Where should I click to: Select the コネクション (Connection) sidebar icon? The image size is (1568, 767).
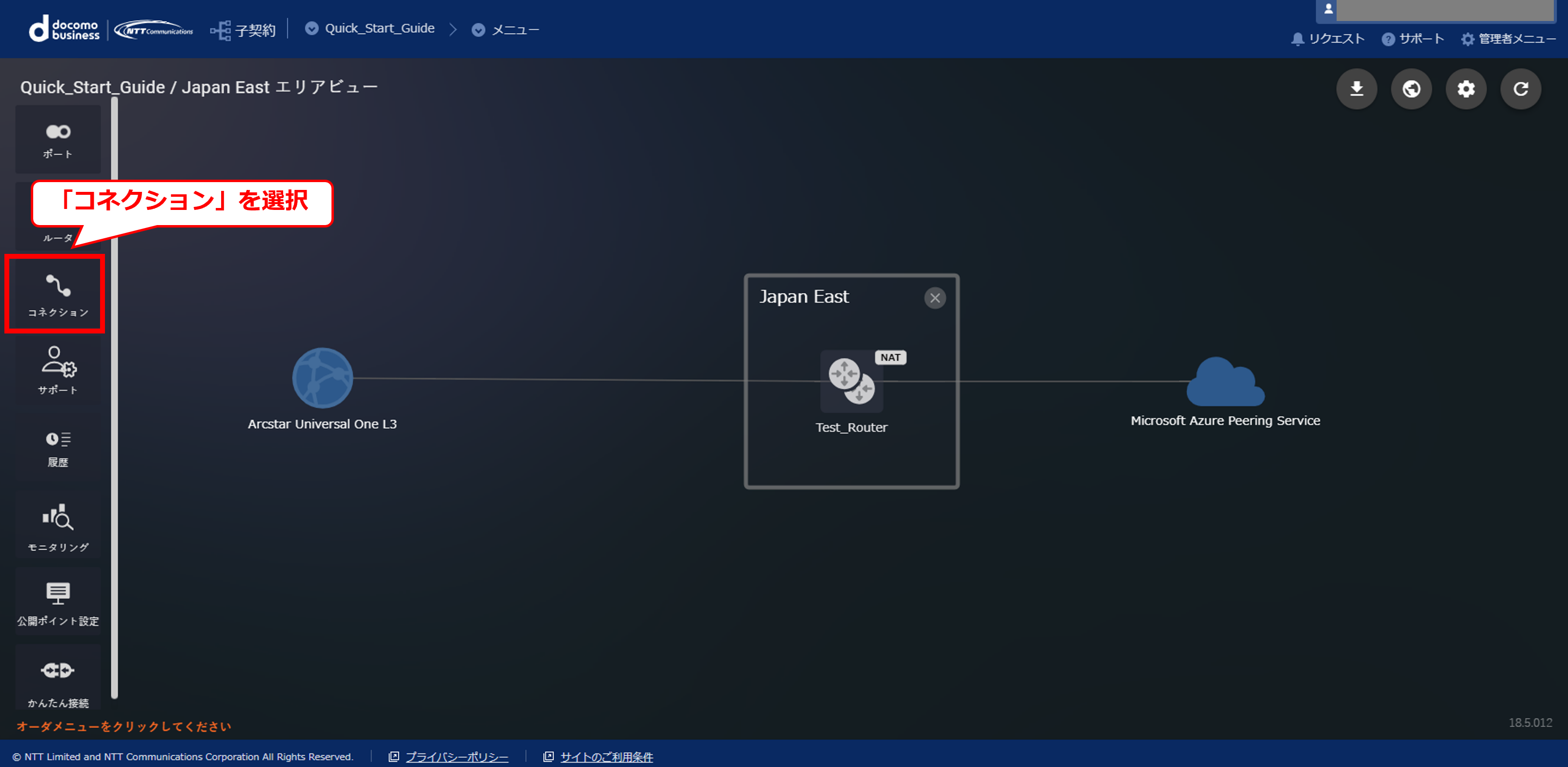pyautogui.click(x=58, y=294)
